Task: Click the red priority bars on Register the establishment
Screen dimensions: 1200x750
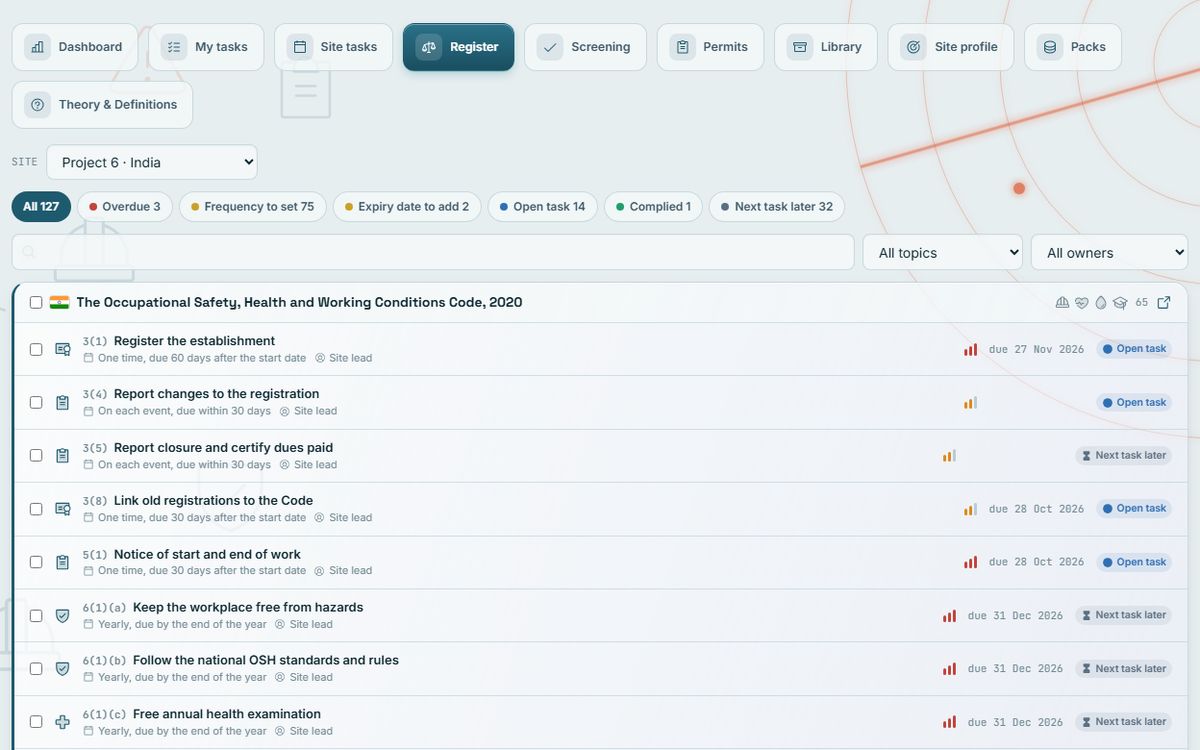Action: pos(971,349)
